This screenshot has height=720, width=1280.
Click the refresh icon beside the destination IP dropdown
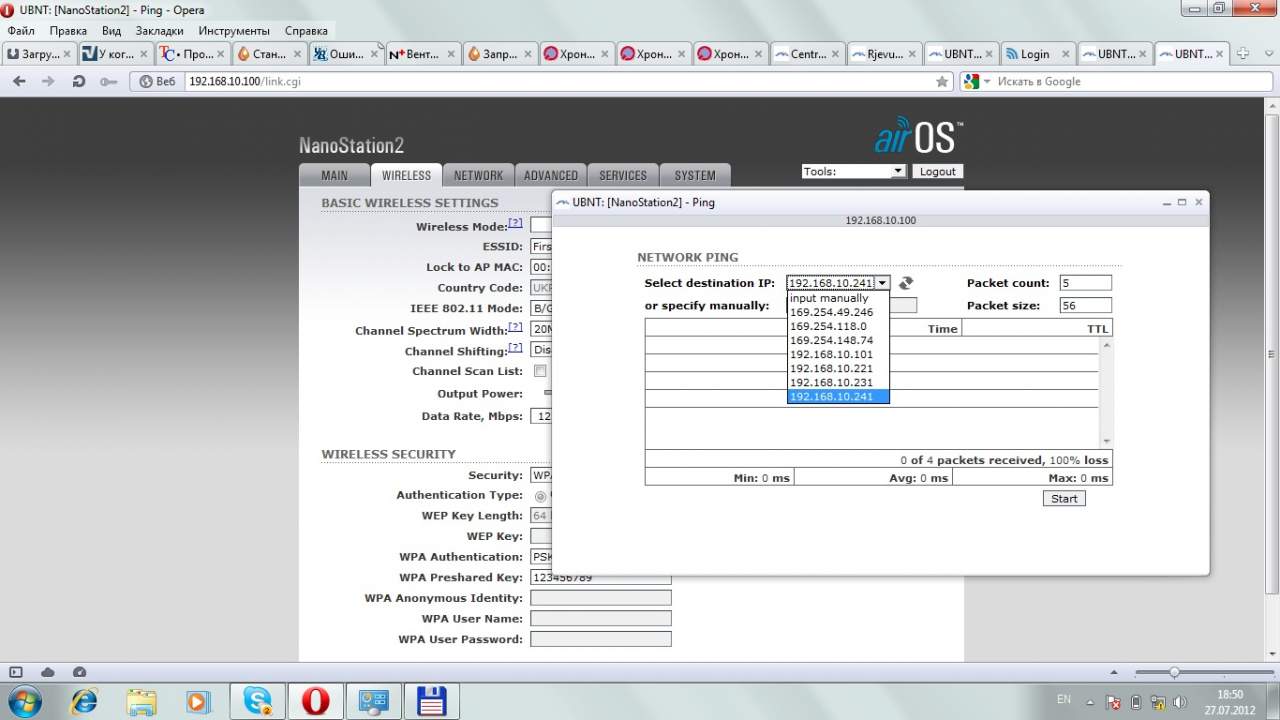pos(906,283)
